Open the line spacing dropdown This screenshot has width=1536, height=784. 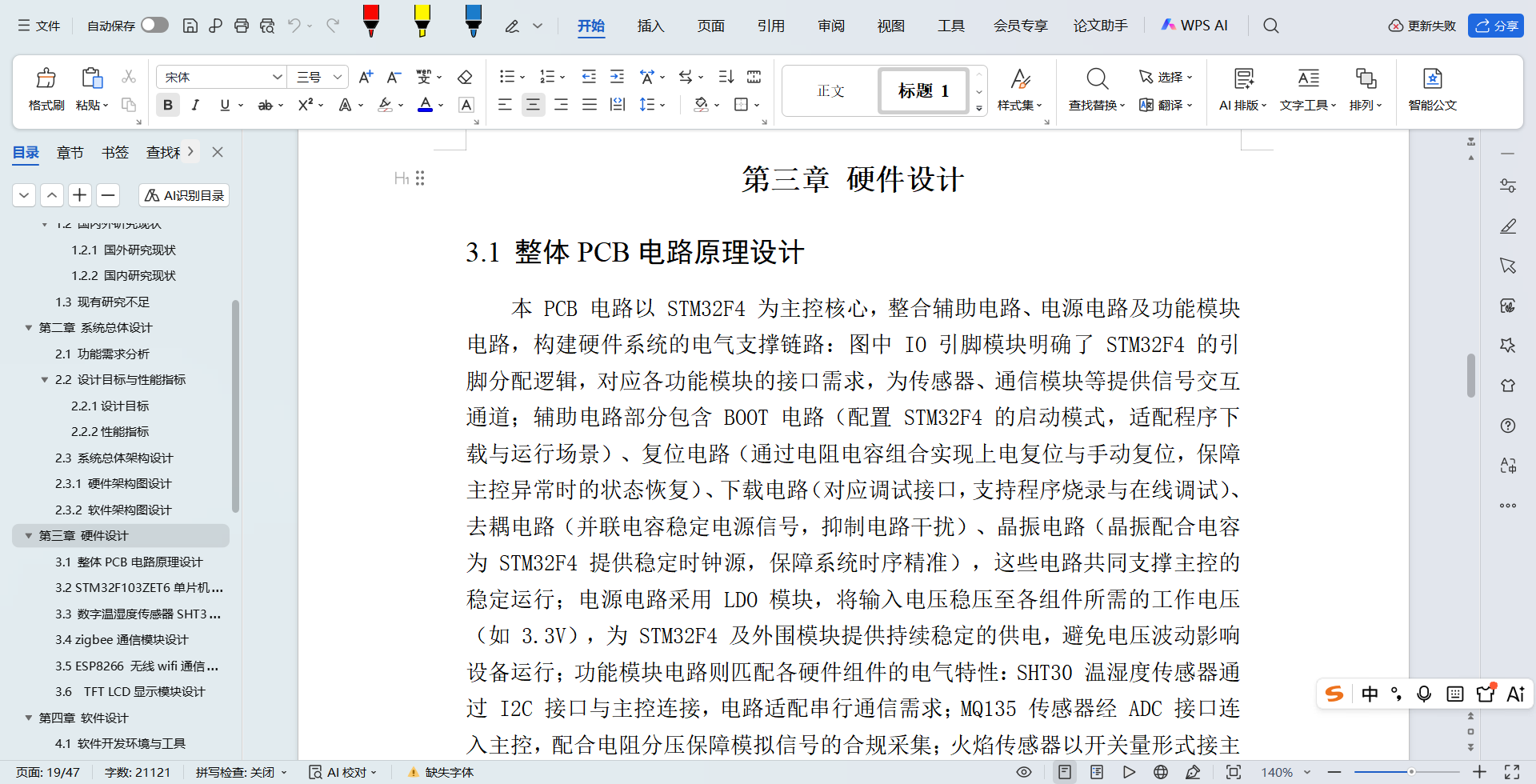[x=662, y=105]
